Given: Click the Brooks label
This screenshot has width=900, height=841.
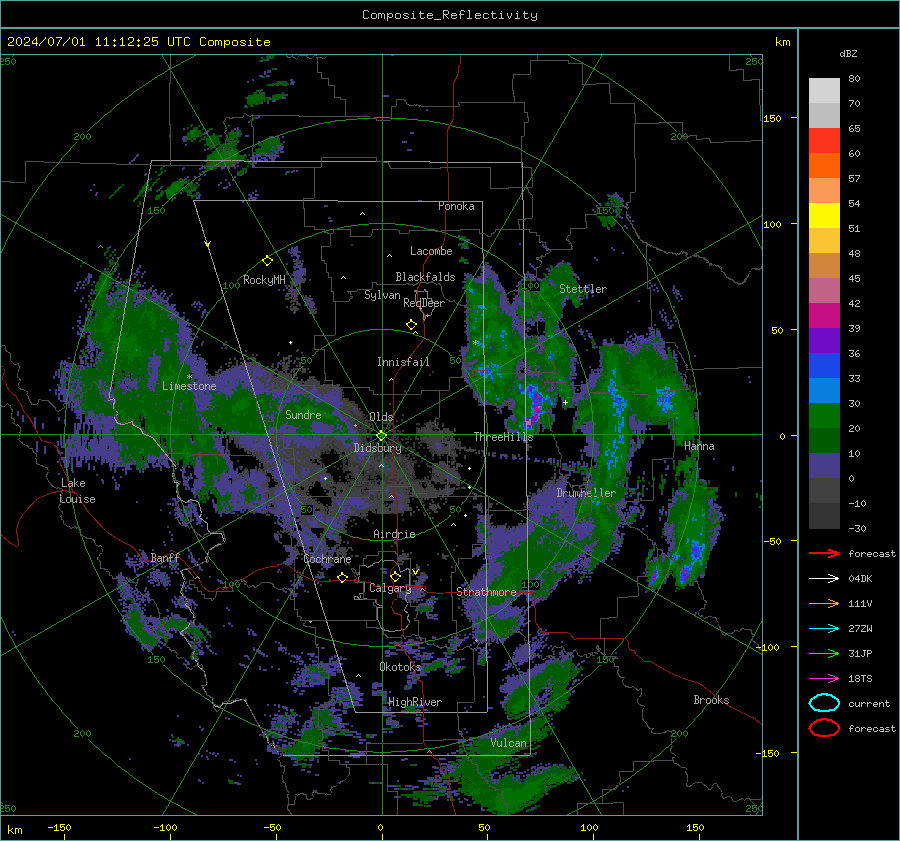Looking at the screenshot, I should point(711,700).
